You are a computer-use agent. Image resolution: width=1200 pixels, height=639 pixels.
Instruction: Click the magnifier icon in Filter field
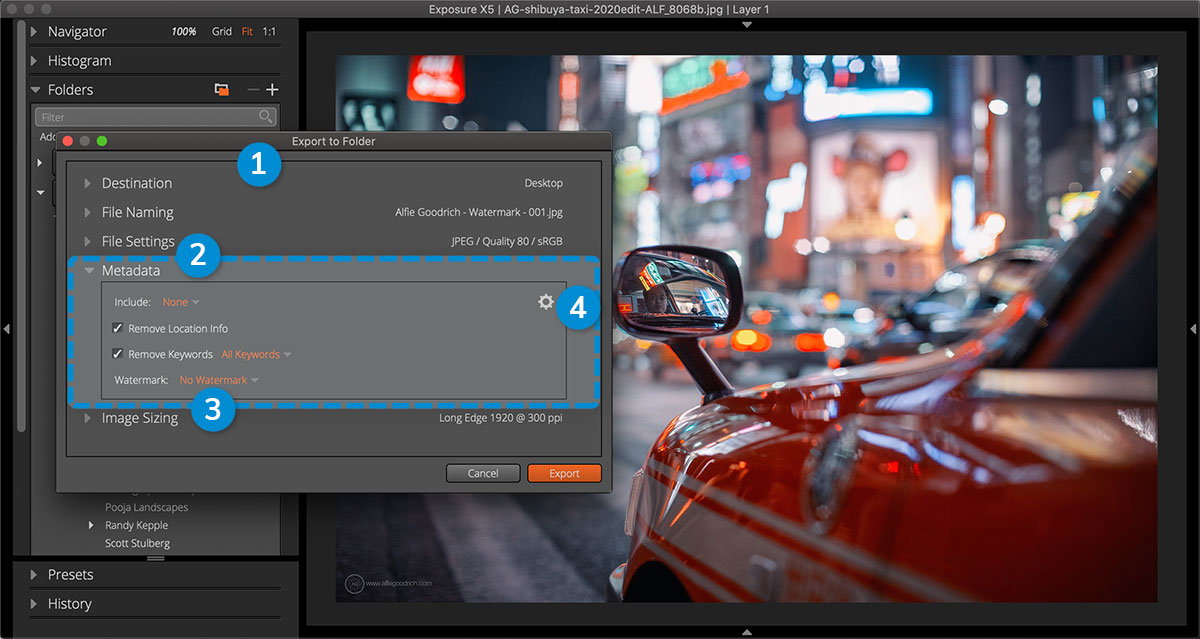pyautogui.click(x=265, y=117)
